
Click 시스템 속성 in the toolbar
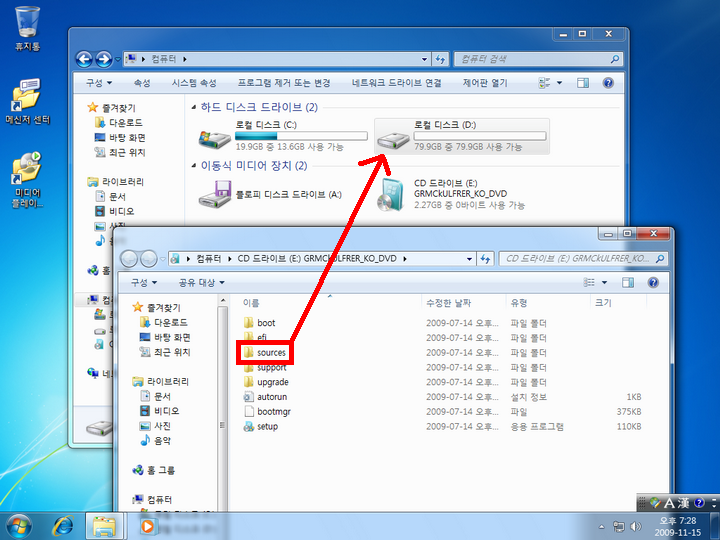(194, 83)
